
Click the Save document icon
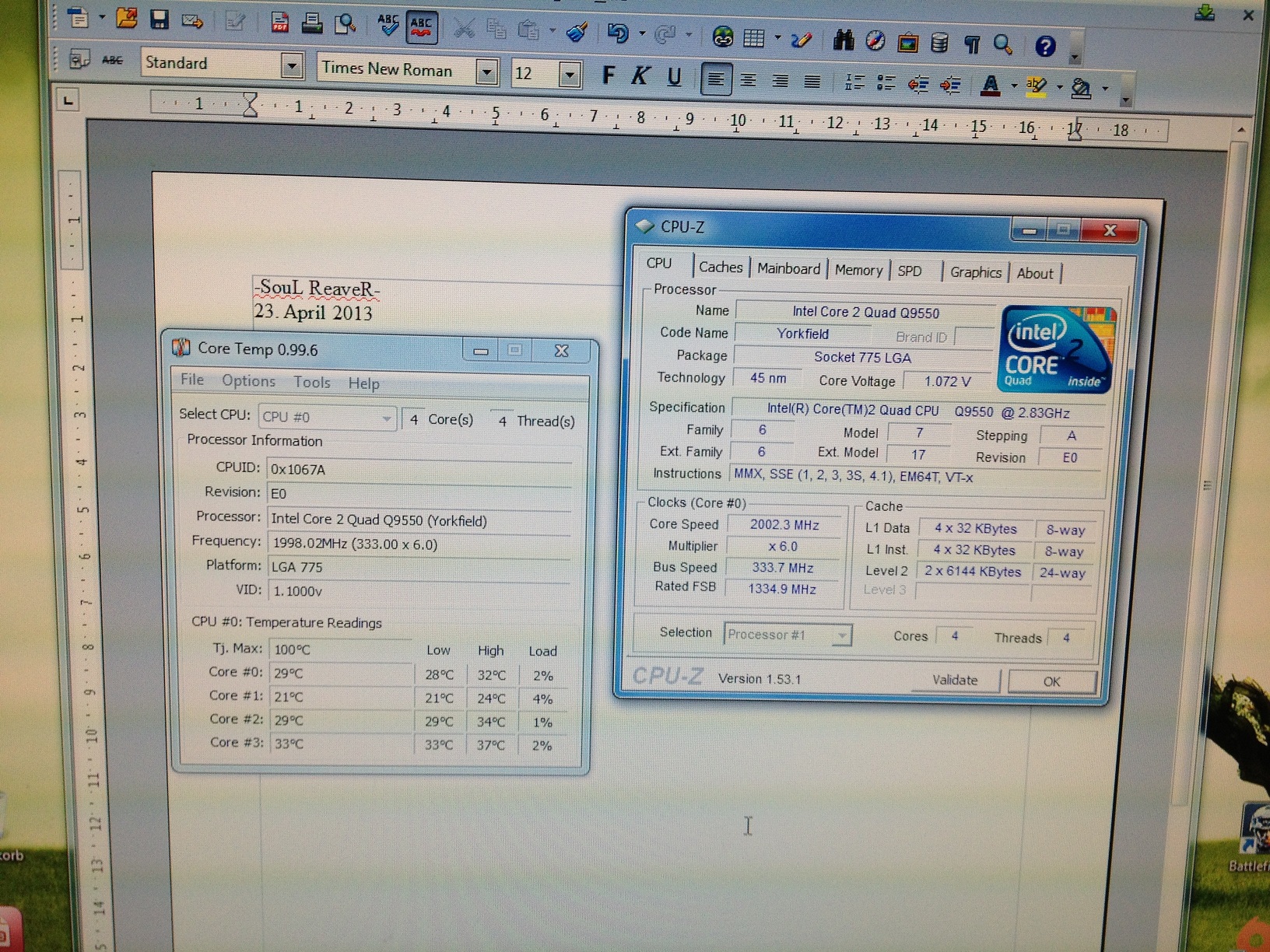[x=160, y=19]
